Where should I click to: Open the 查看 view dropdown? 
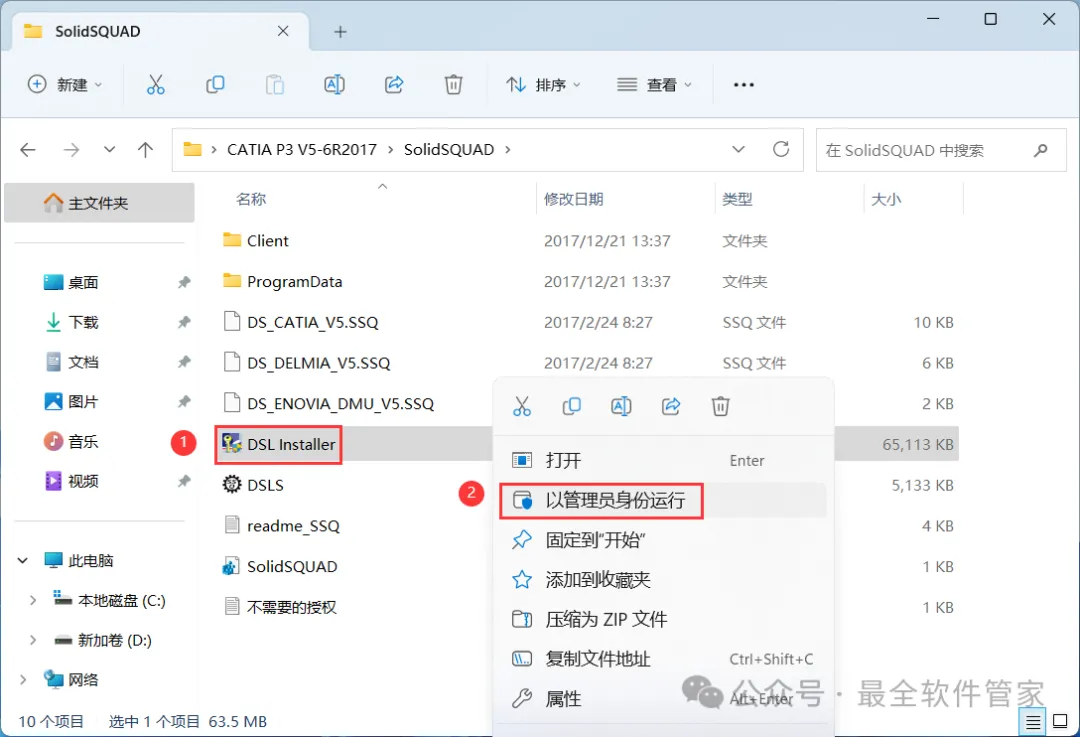click(654, 85)
